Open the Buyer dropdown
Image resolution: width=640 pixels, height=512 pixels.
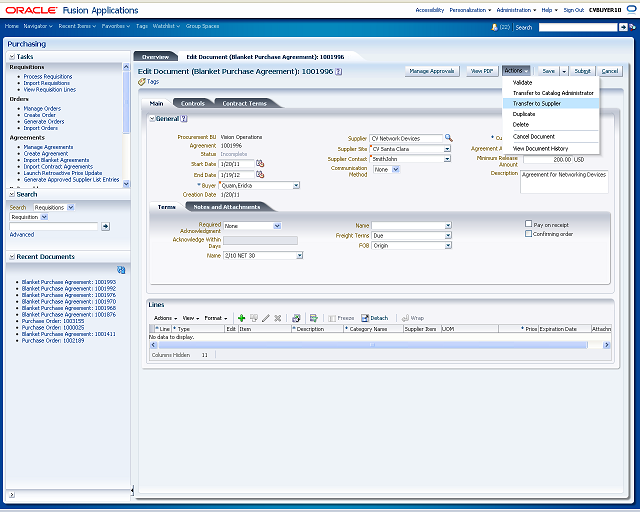(x=296, y=185)
